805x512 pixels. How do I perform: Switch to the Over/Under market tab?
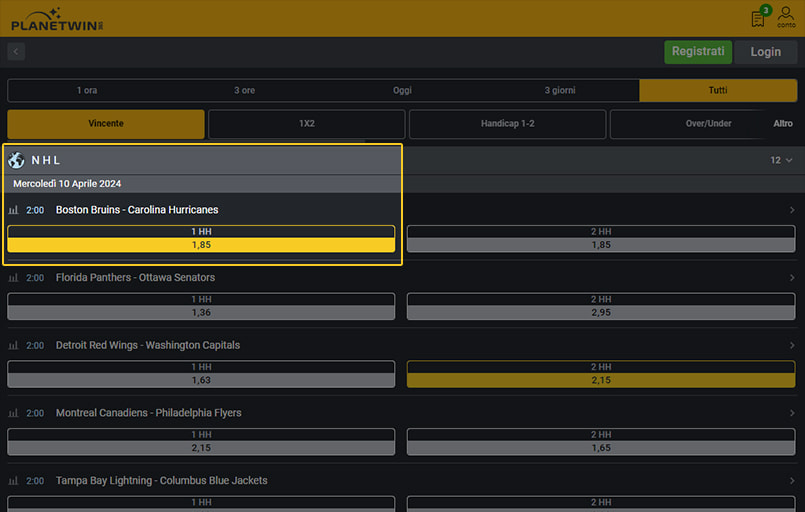708,124
